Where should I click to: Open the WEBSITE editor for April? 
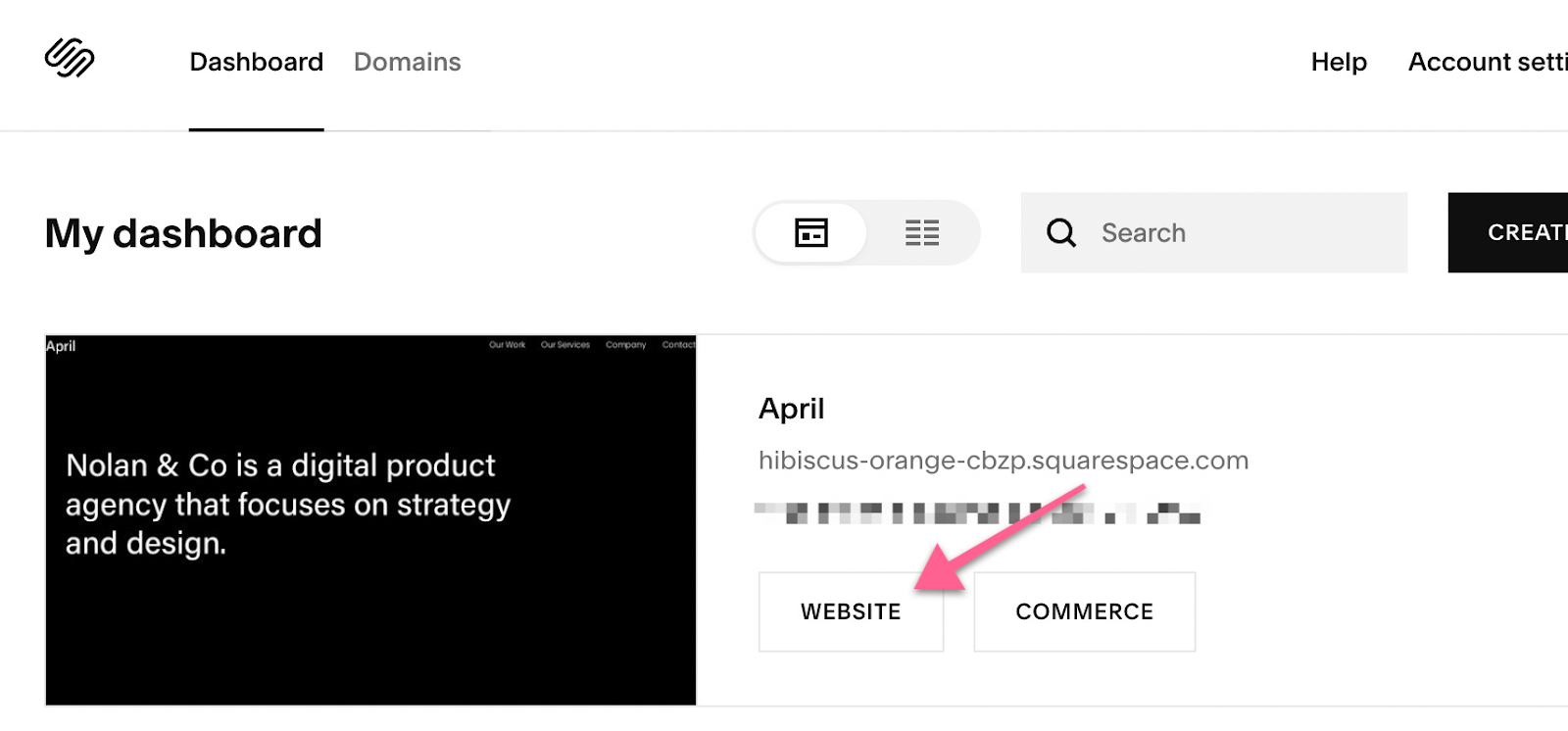(851, 611)
